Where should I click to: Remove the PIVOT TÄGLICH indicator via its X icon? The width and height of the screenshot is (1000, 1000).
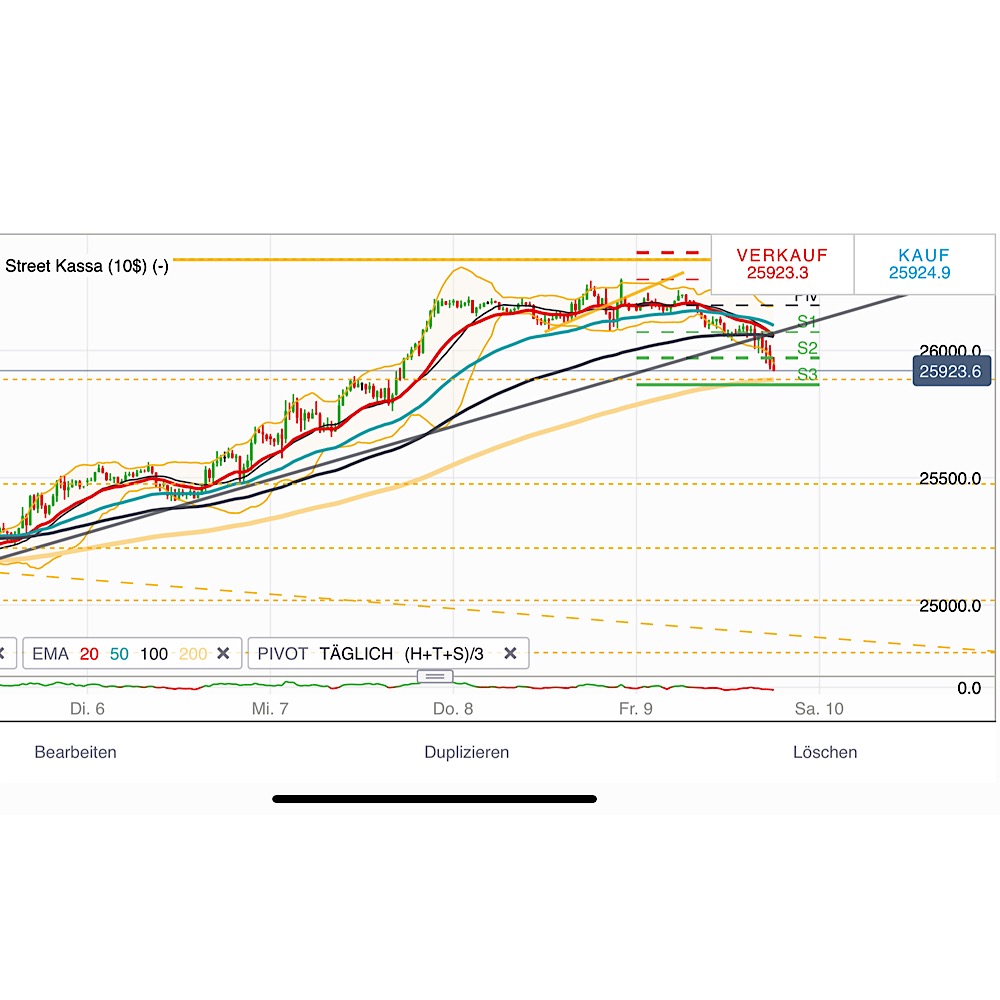click(511, 653)
